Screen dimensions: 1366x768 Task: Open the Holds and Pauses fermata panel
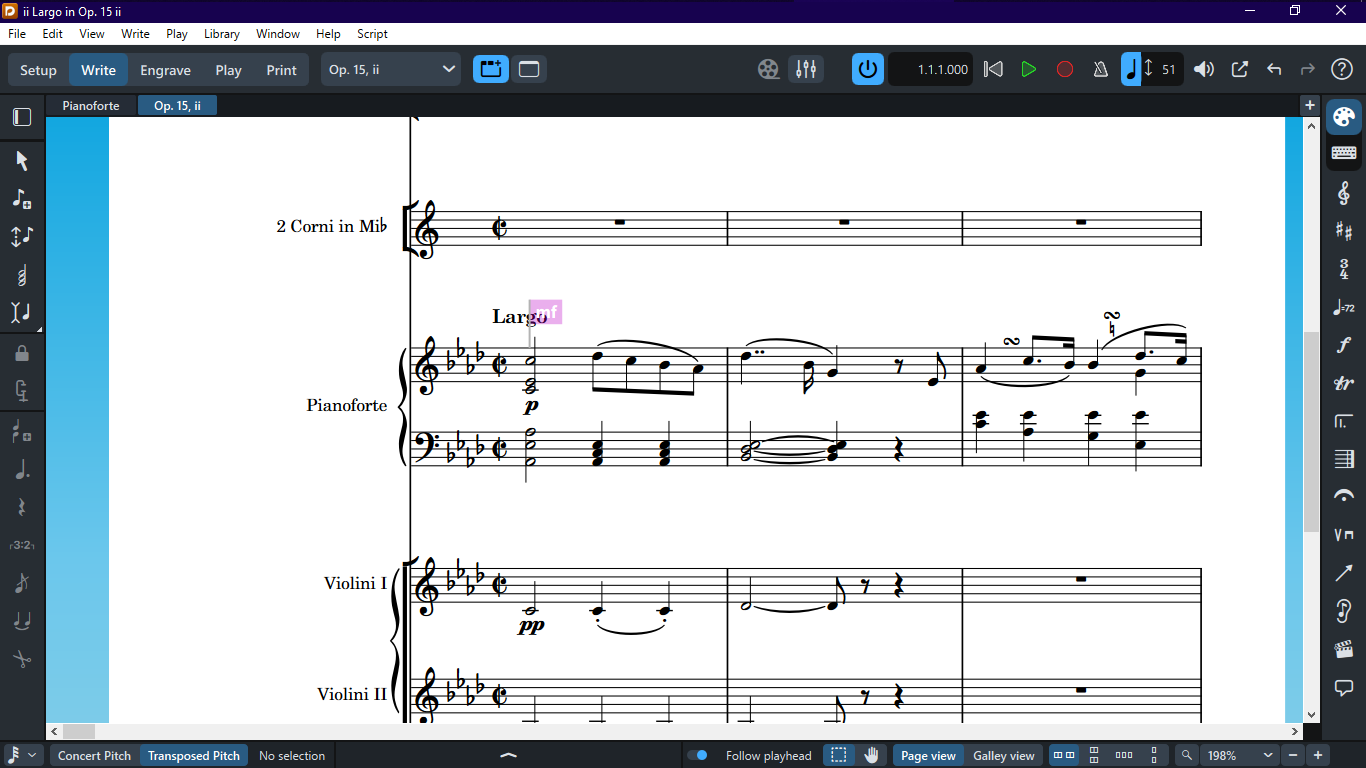(x=1344, y=497)
